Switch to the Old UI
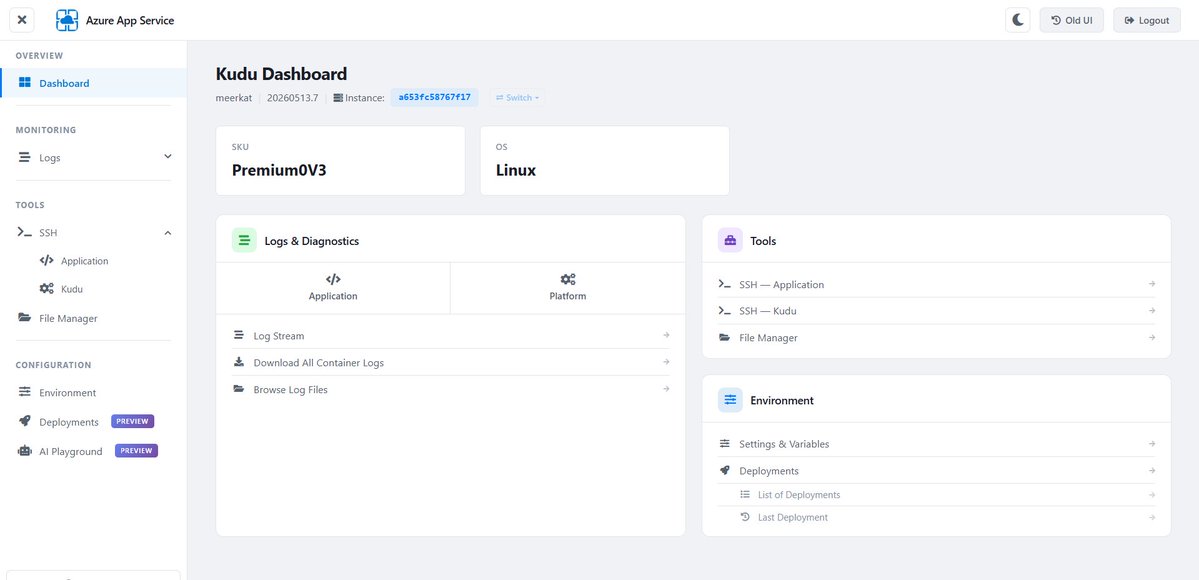 (1071, 20)
